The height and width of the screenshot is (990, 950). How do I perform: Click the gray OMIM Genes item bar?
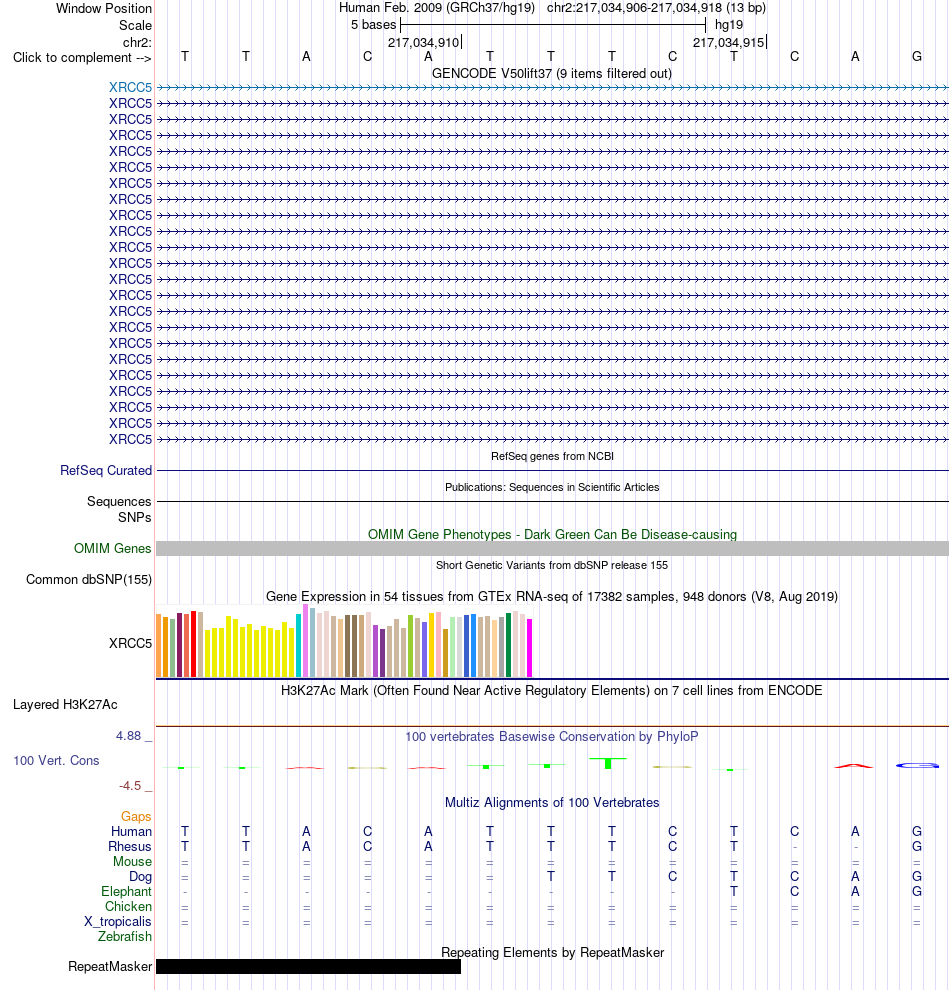click(x=552, y=548)
